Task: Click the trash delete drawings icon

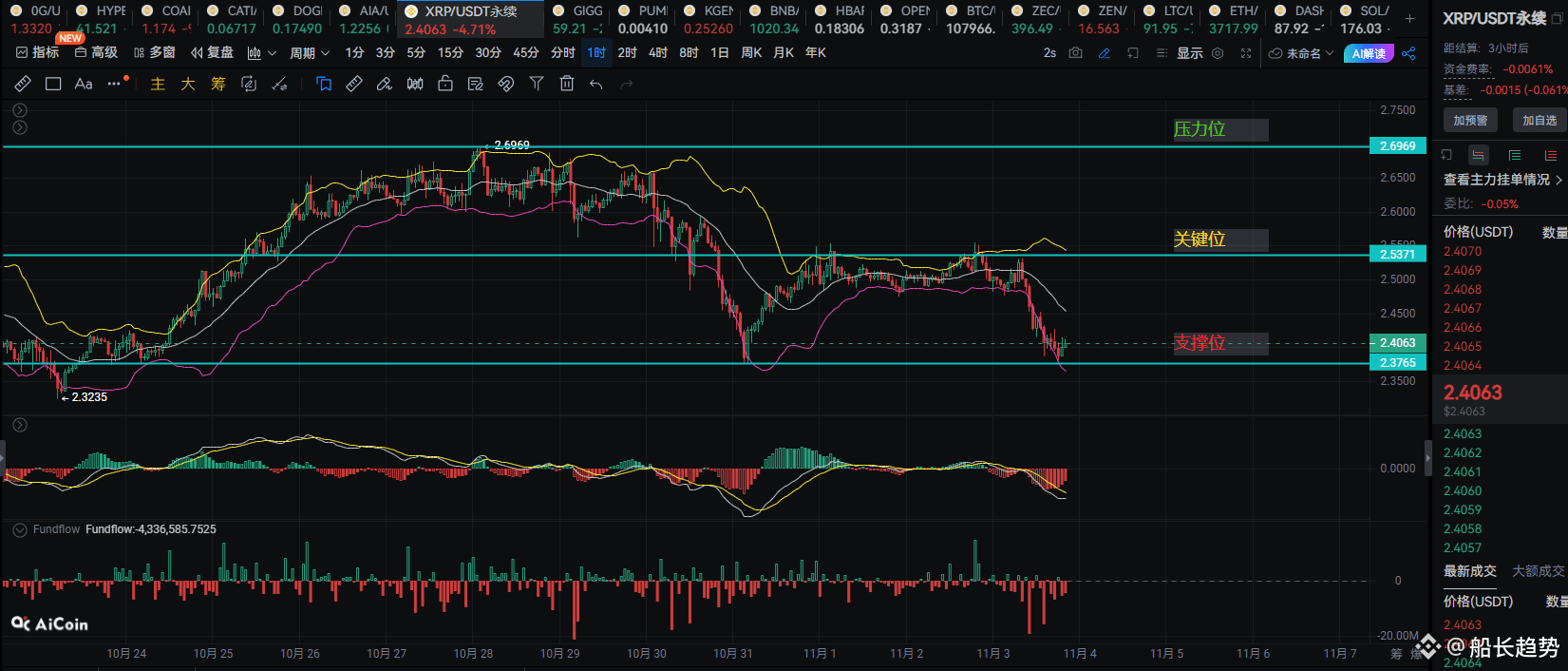Action: (567, 84)
